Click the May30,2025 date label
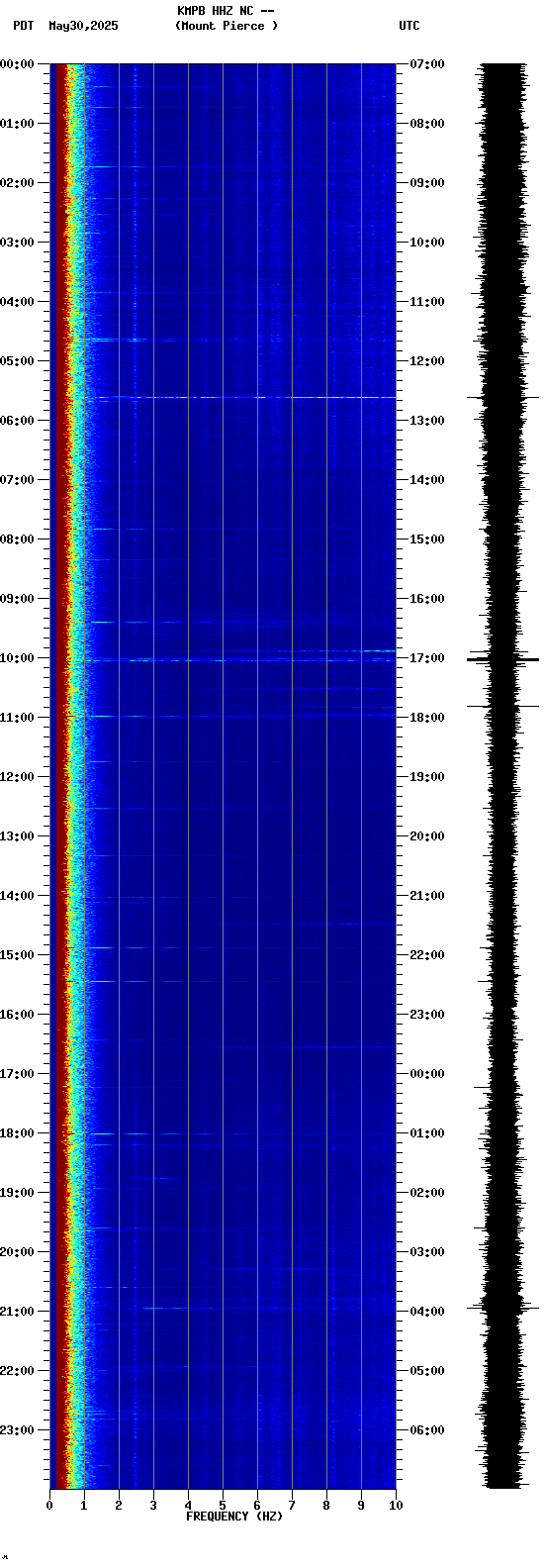 [83, 26]
